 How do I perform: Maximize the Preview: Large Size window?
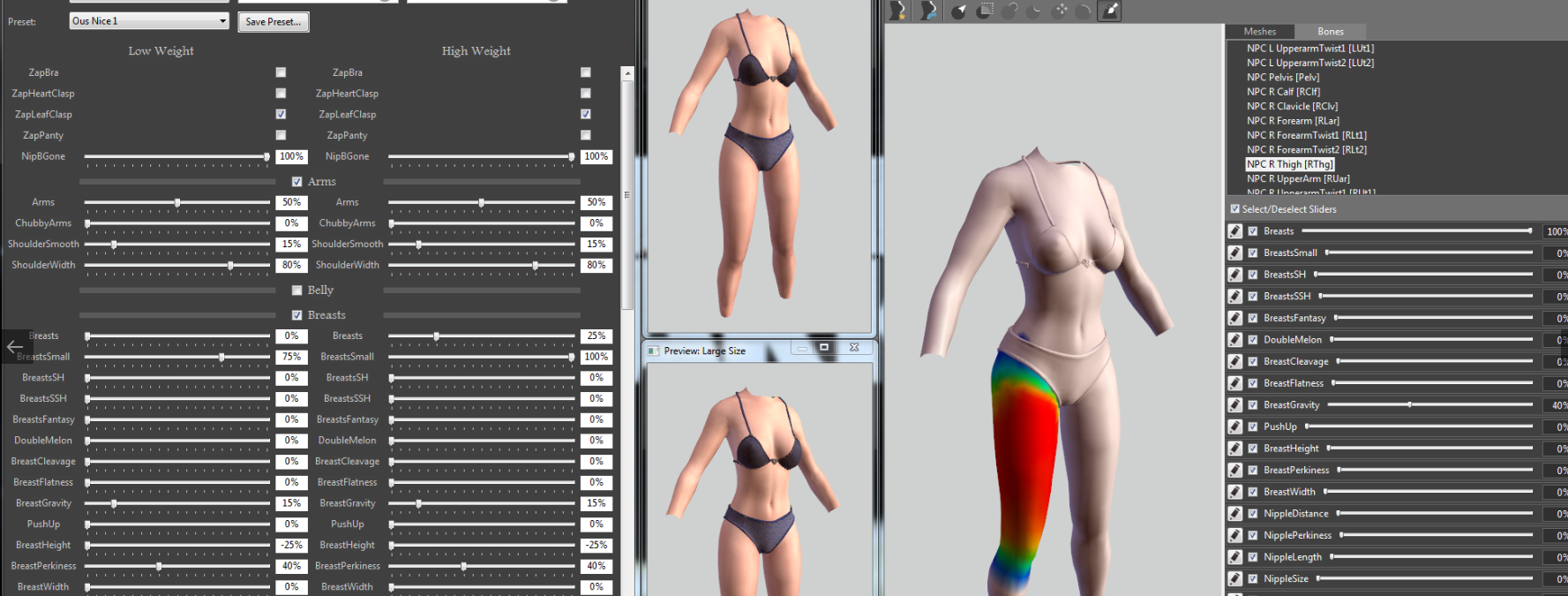click(824, 348)
